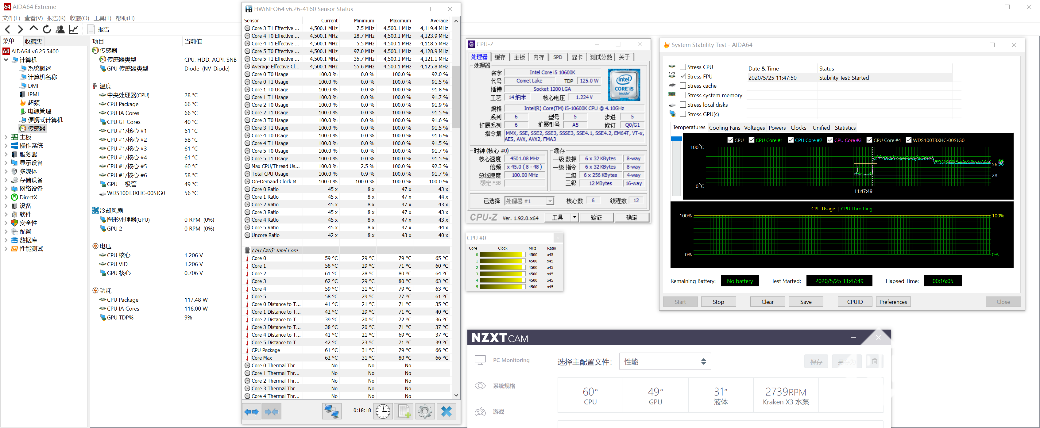The width and height of the screenshot is (1040, 428).
Task: Click HWiNFO logging sheet with plus icon
Action: coord(404,411)
